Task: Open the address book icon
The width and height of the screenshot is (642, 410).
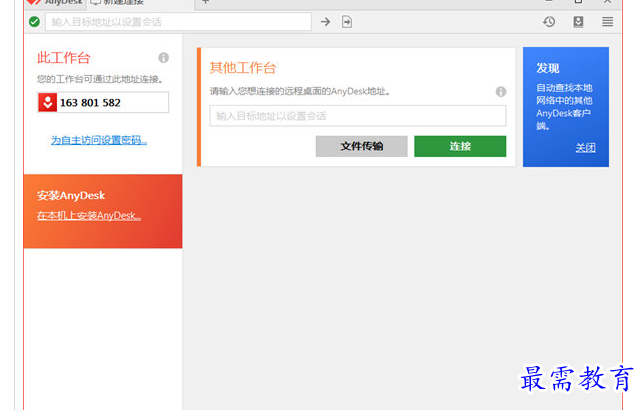Action: [578, 22]
